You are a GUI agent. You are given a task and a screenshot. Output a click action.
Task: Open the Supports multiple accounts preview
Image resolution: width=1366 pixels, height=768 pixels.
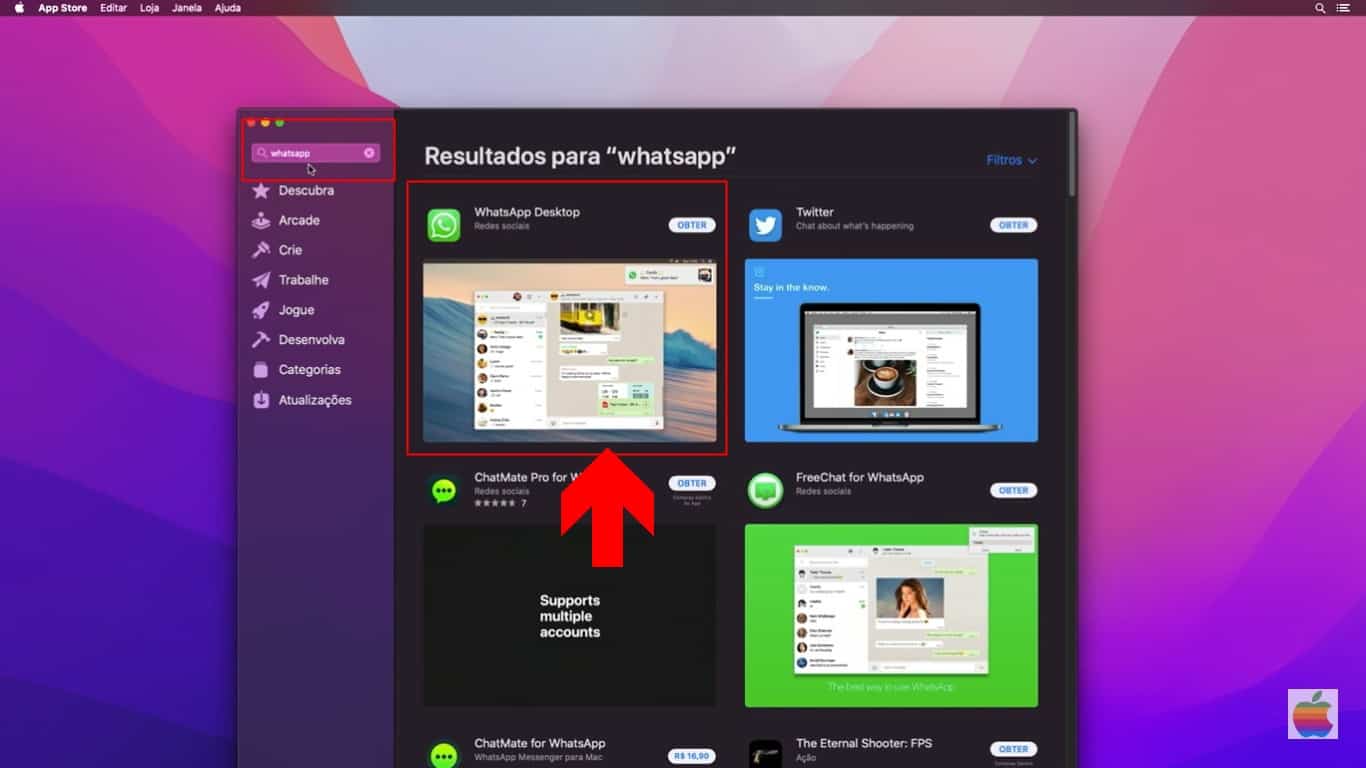(x=570, y=616)
